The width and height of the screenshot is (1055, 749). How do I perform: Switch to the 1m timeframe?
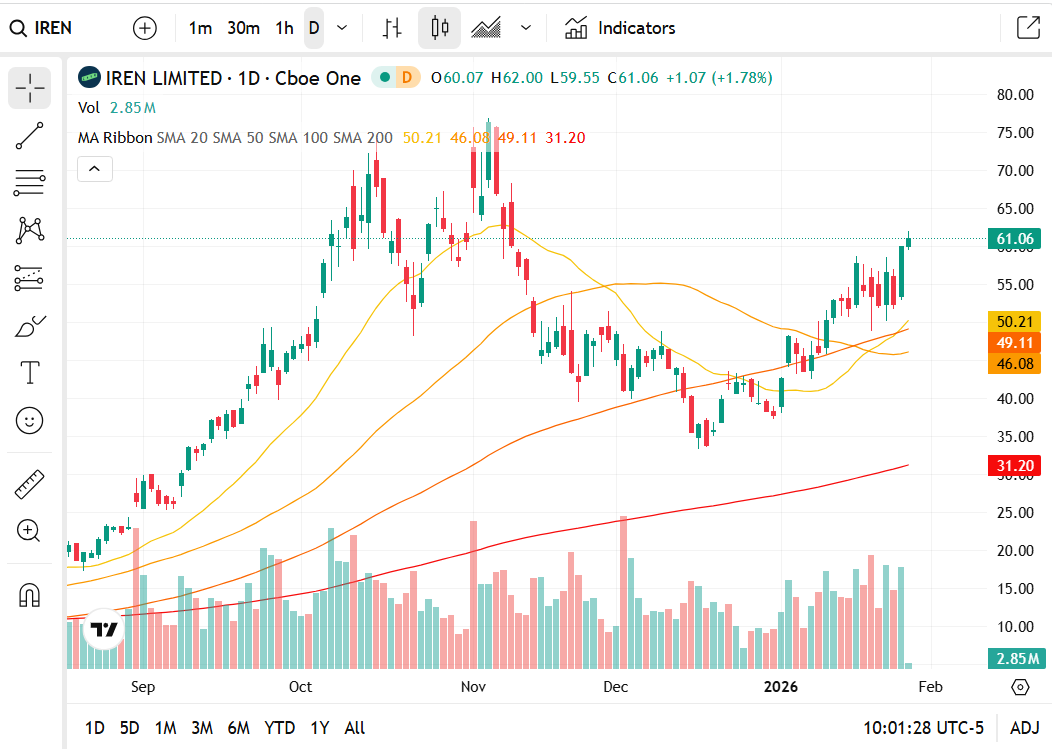point(200,28)
